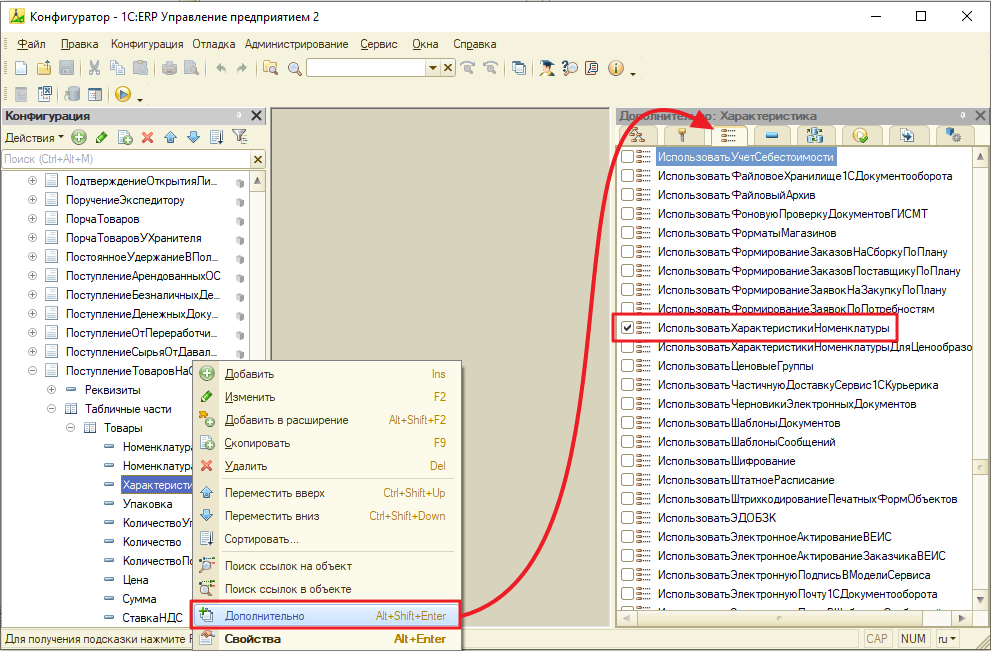Select the СтавкаНДС attribute in the tree
This screenshot has height=651, width=991.
click(152, 618)
